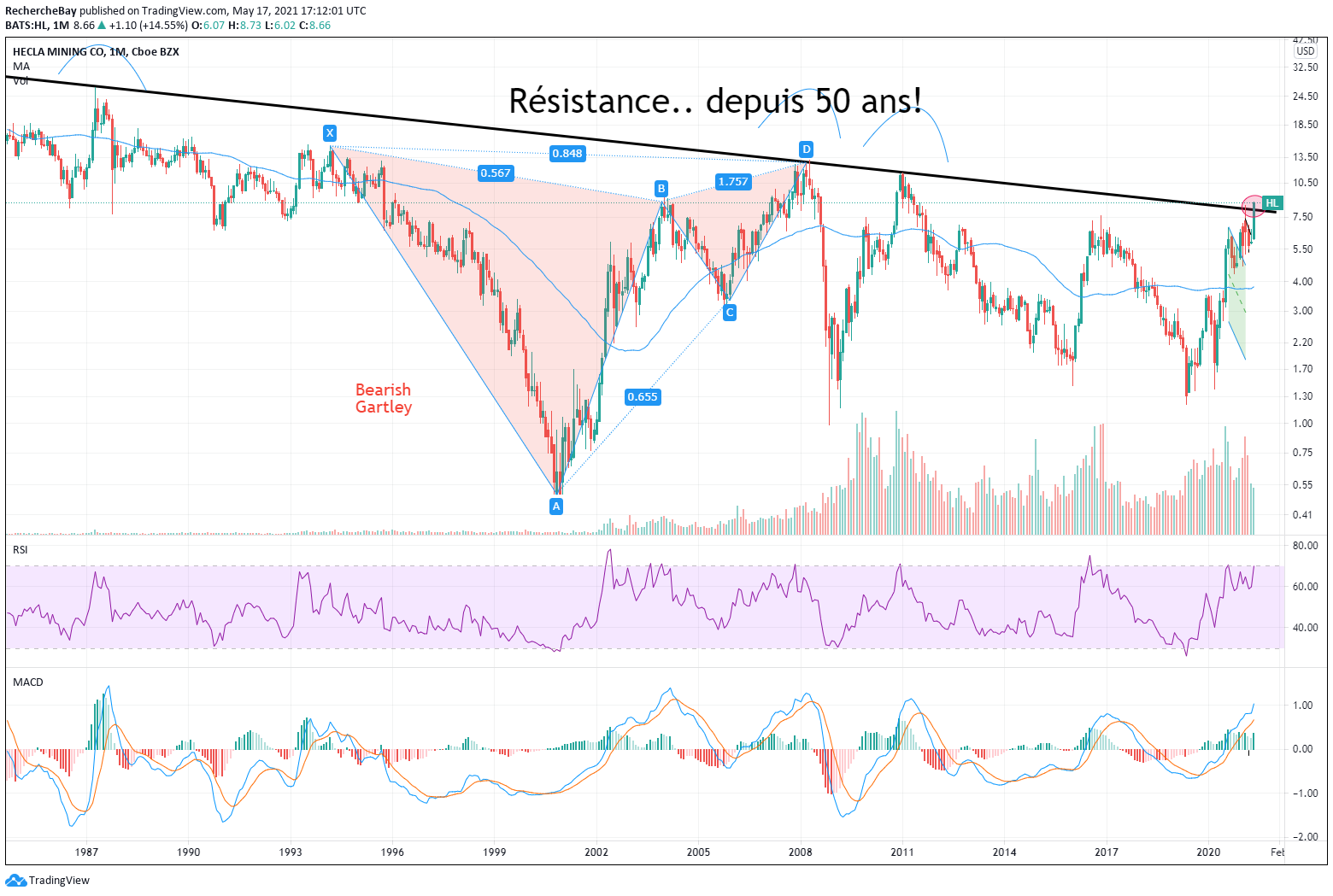Click the 2020 label on the time axis

[x=1208, y=852]
